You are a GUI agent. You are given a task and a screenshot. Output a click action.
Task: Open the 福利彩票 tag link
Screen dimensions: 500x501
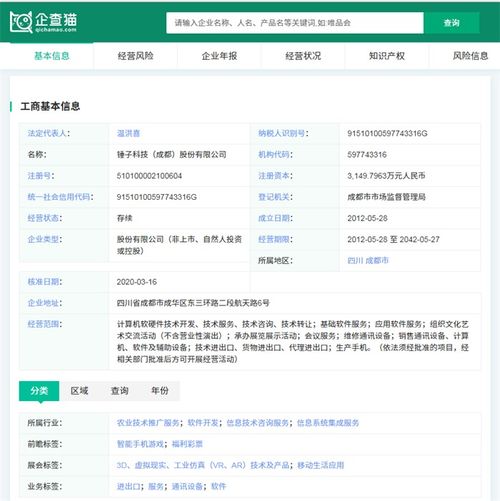(x=187, y=444)
